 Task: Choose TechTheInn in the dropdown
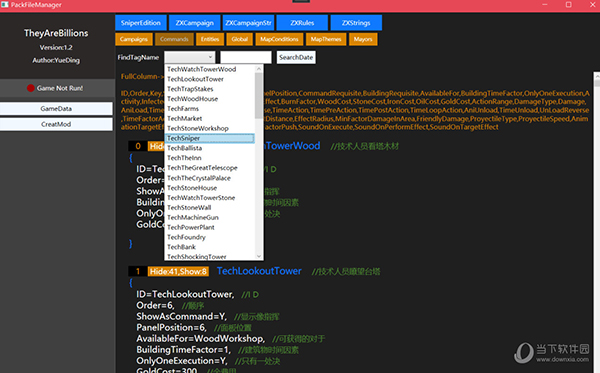coord(210,158)
